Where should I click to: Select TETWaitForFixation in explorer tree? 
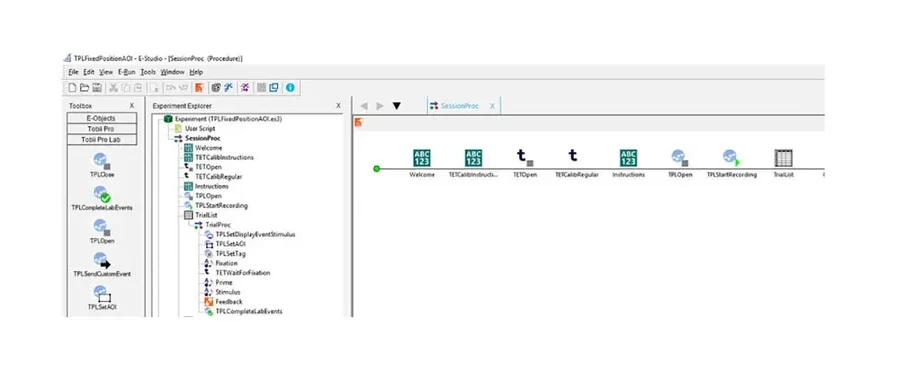pyautogui.click(x=237, y=273)
